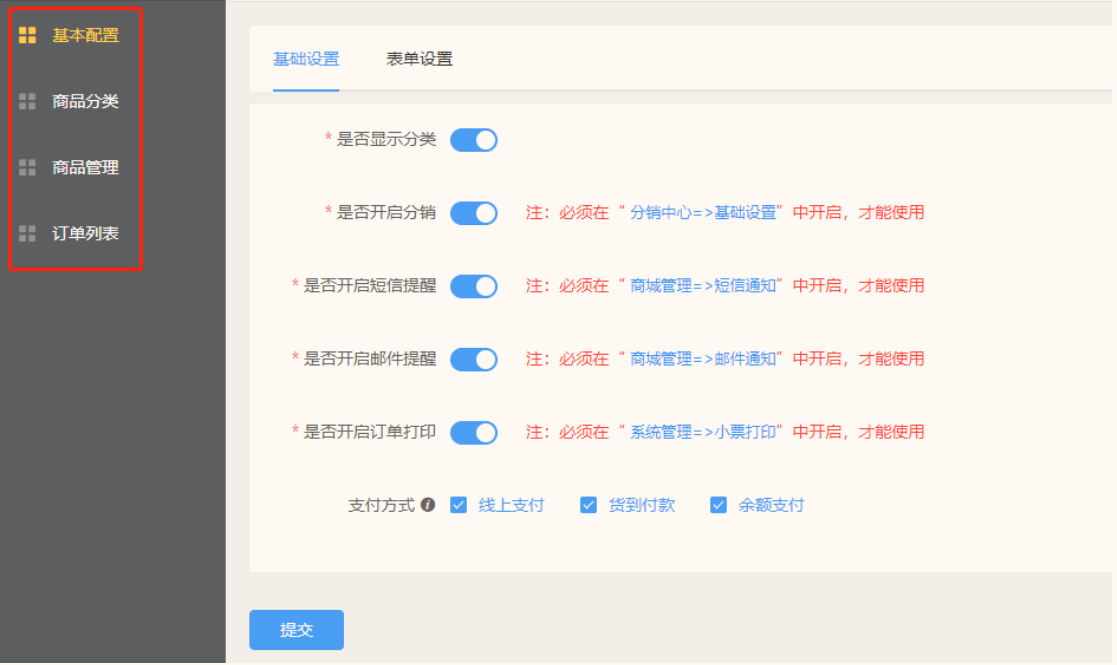Click the 商品管理 grid icon
This screenshot has height=665, width=1117.
[x=28, y=168]
